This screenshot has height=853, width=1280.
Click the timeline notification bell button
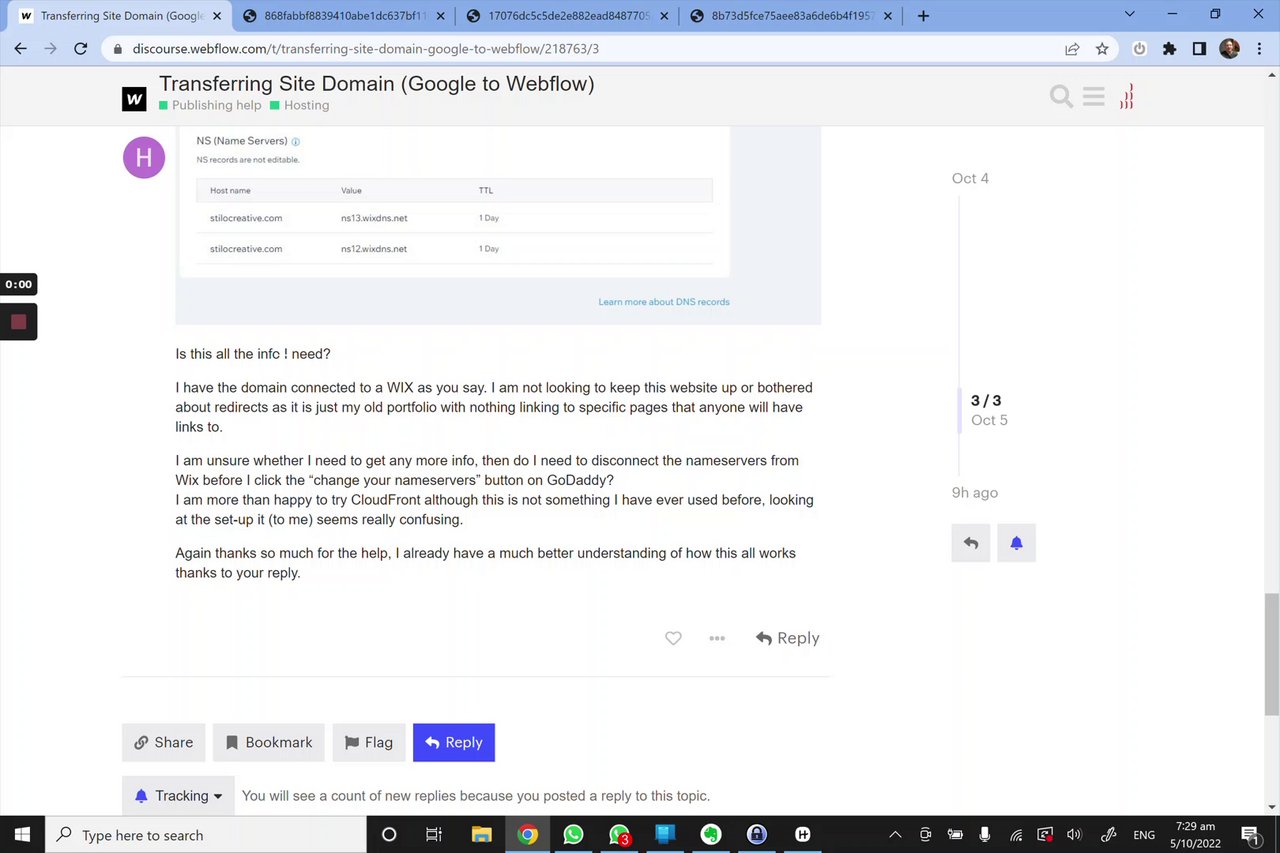pyautogui.click(x=1016, y=543)
